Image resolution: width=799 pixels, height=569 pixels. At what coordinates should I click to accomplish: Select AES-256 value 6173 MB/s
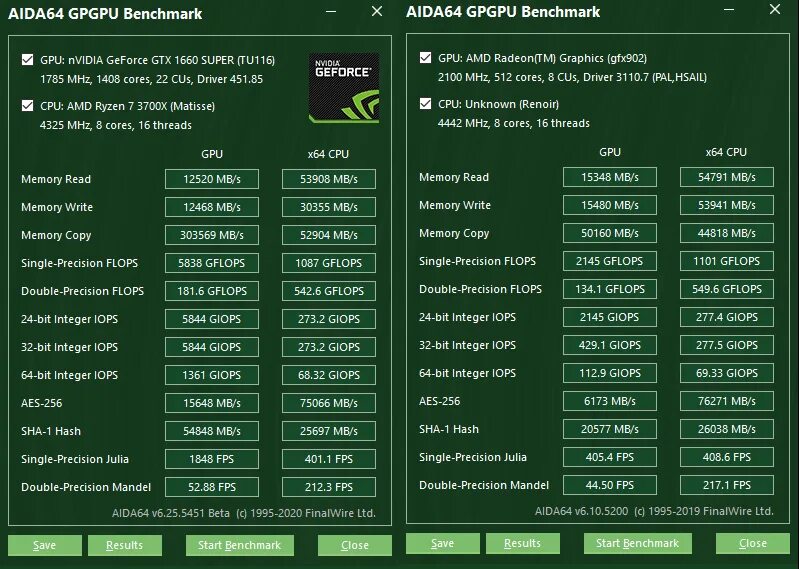610,401
